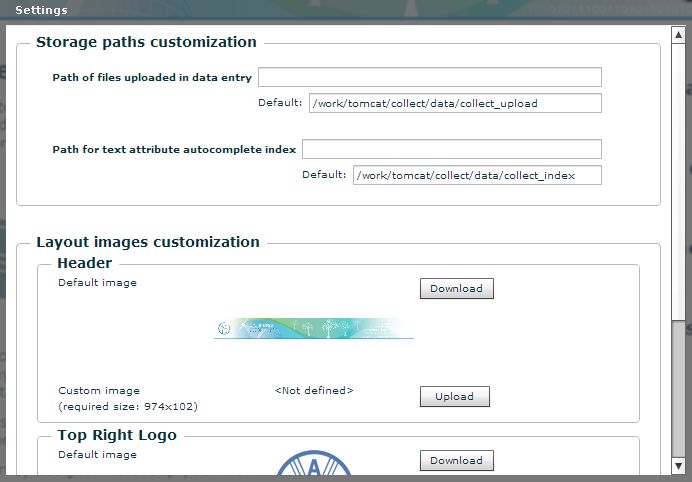692x482 pixels.
Task: Click the scrollbar down arrow
Action: click(678, 465)
